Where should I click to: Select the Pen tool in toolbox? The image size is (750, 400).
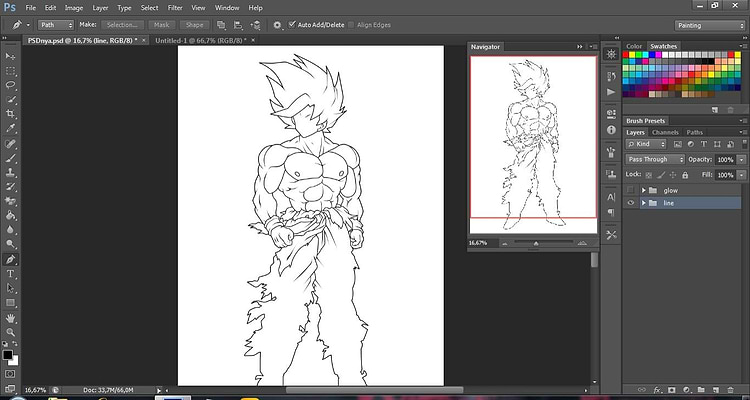tap(10, 259)
